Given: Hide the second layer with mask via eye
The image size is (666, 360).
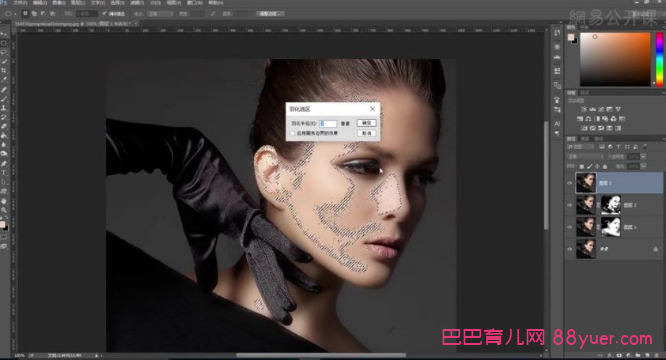Looking at the screenshot, I should (x=570, y=205).
